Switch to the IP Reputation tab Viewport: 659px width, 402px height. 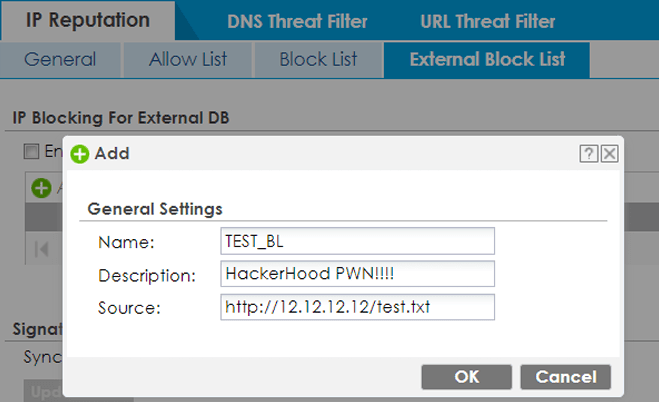[x=87, y=20]
